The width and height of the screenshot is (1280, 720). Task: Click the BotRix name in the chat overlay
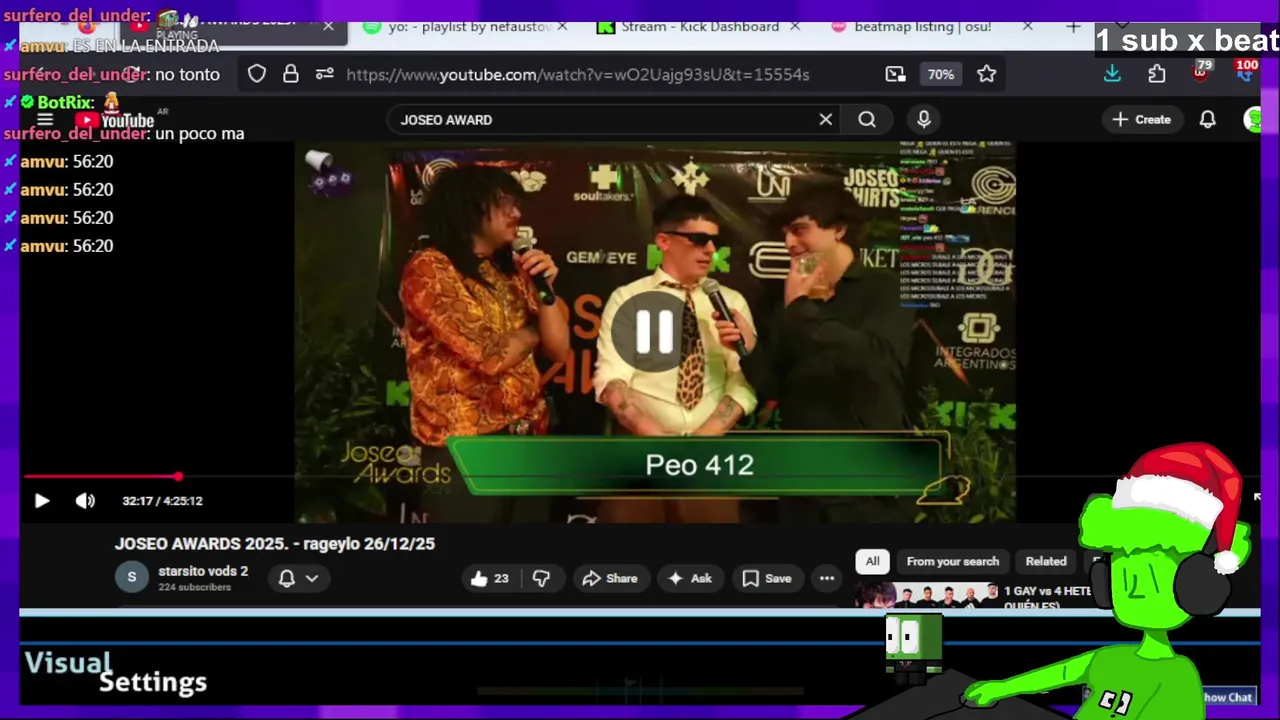(x=65, y=102)
